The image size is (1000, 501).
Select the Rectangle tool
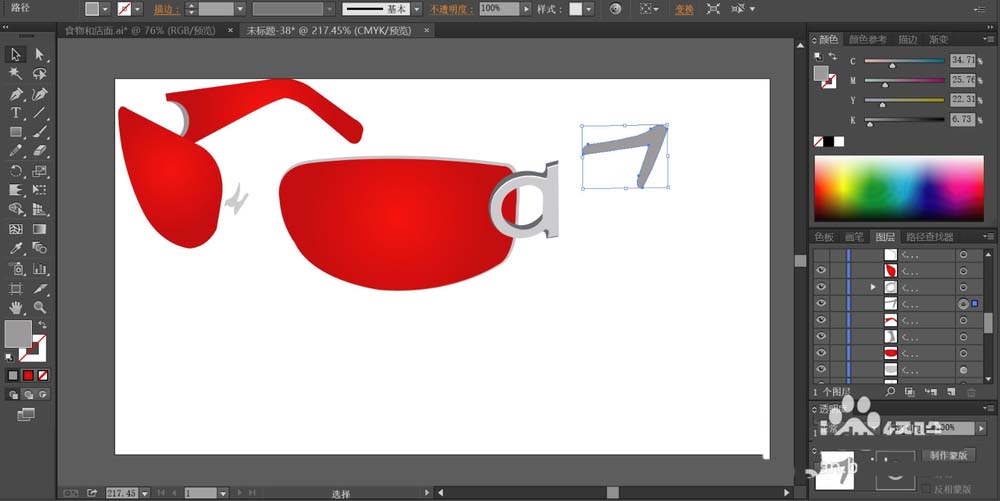16,132
